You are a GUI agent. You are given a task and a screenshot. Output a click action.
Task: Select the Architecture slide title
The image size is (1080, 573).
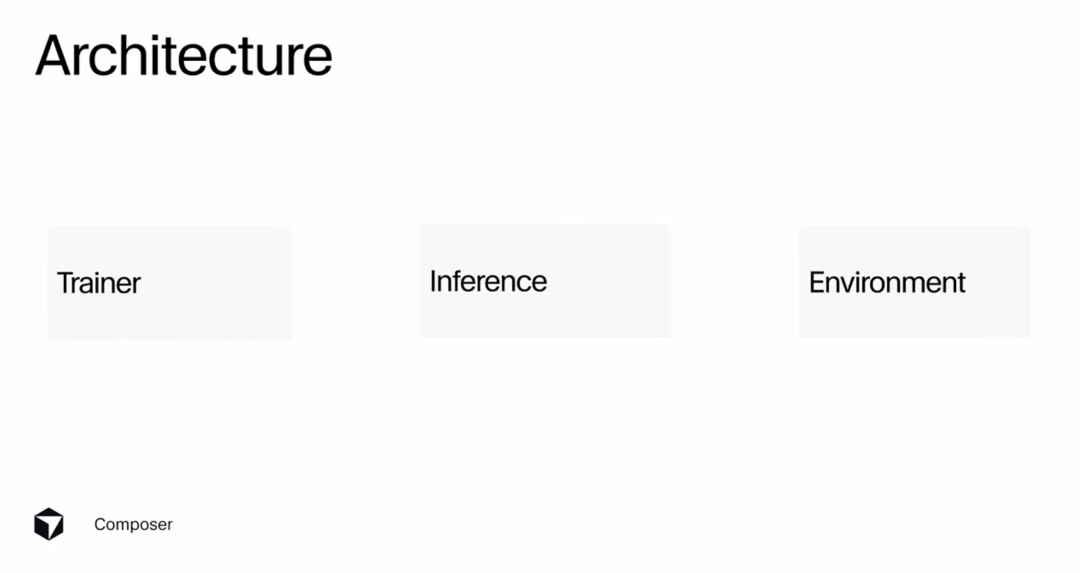tap(183, 56)
